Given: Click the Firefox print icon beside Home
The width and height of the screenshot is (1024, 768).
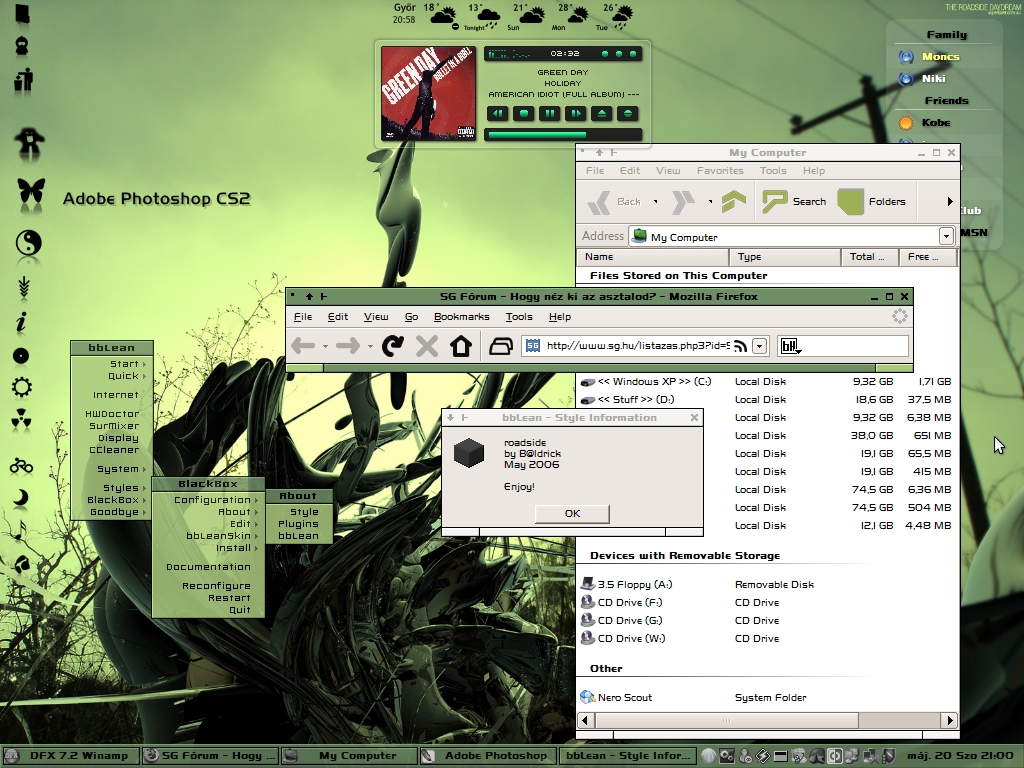Looking at the screenshot, I should (x=501, y=345).
